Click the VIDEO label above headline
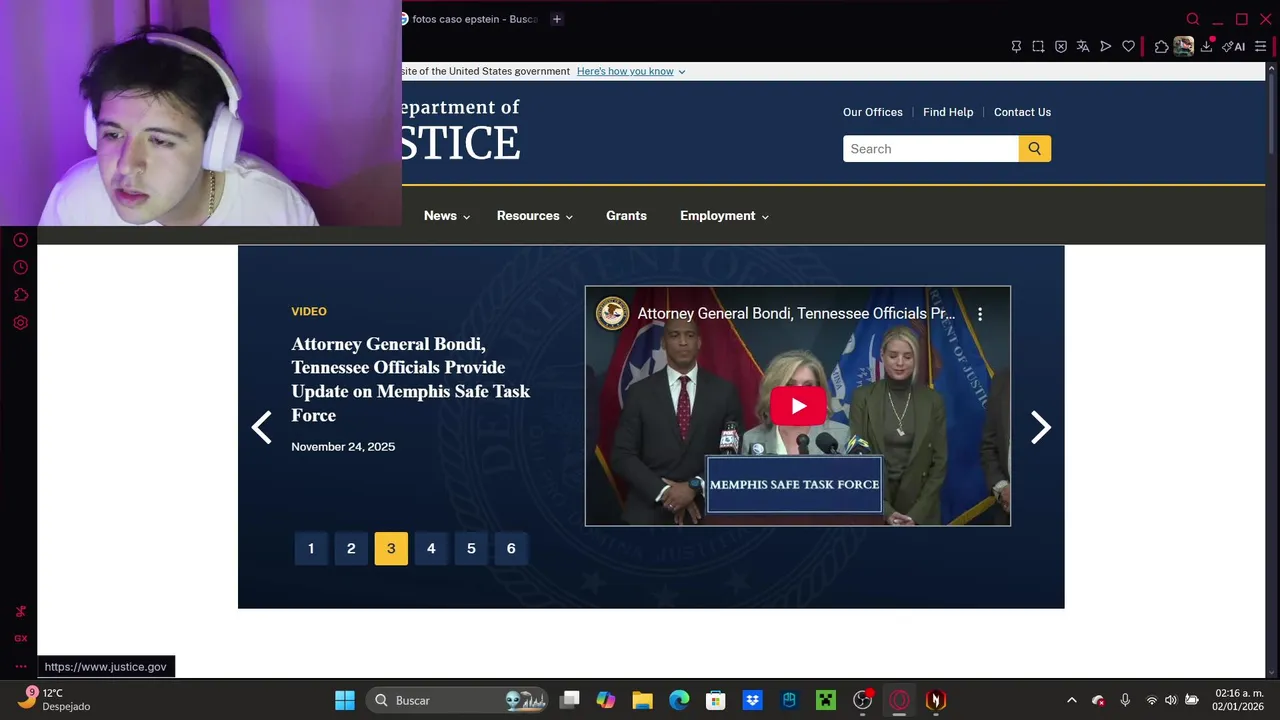 tap(309, 312)
